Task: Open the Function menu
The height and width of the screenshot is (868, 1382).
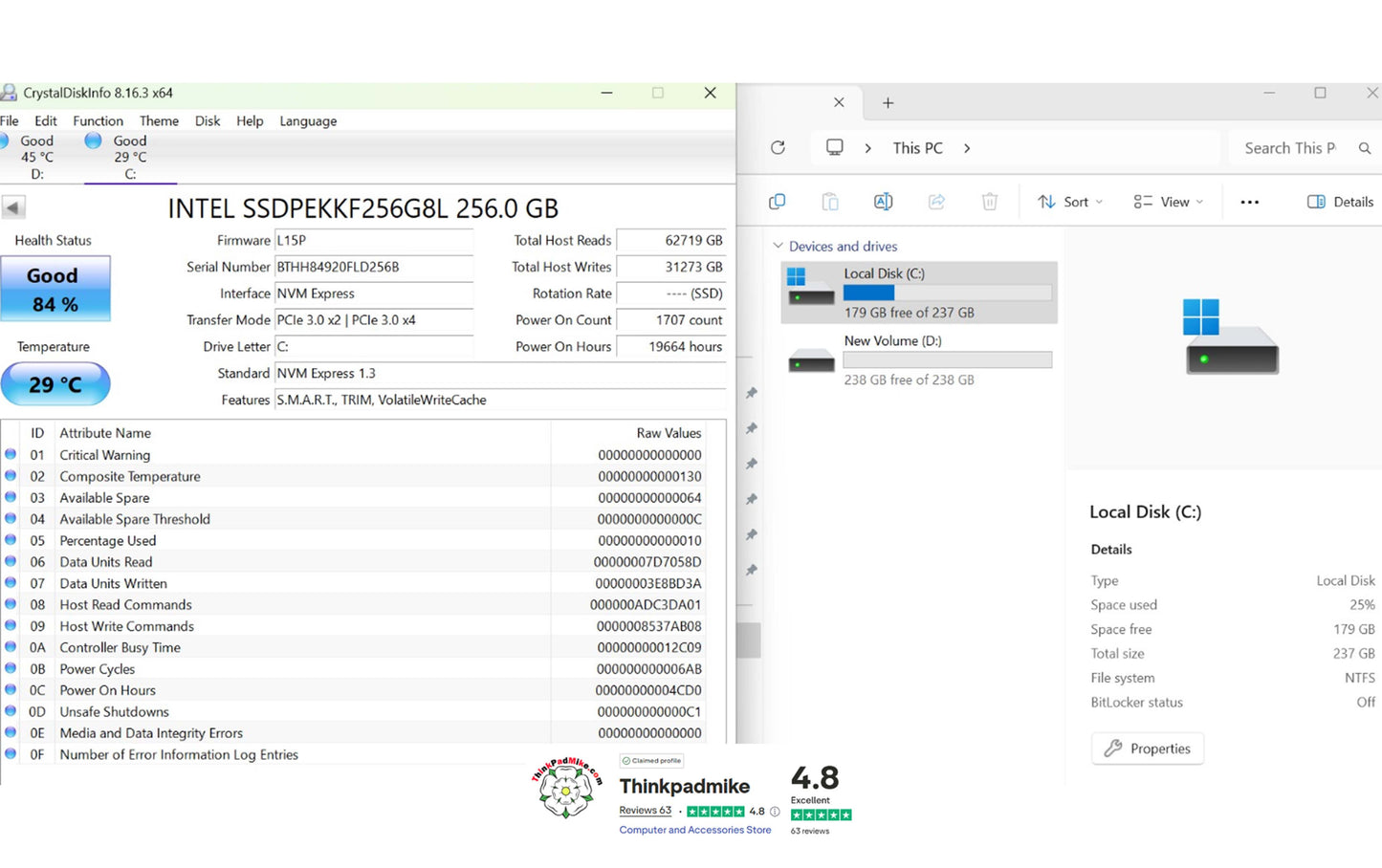Action: [x=98, y=120]
